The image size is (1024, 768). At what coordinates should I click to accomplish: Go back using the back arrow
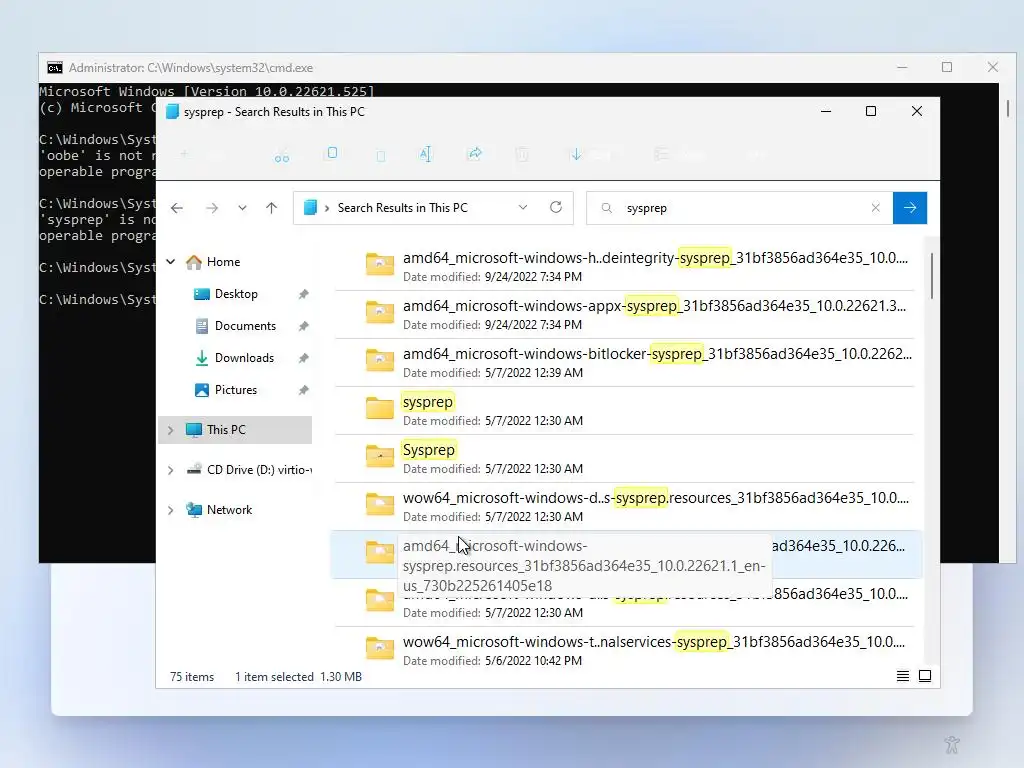[177, 208]
